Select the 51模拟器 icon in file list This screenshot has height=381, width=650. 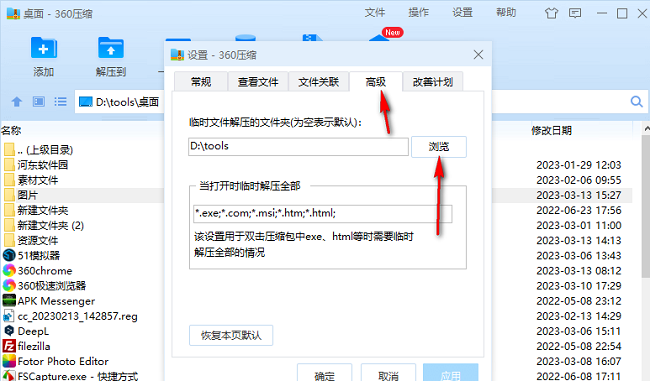coord(9,255)
